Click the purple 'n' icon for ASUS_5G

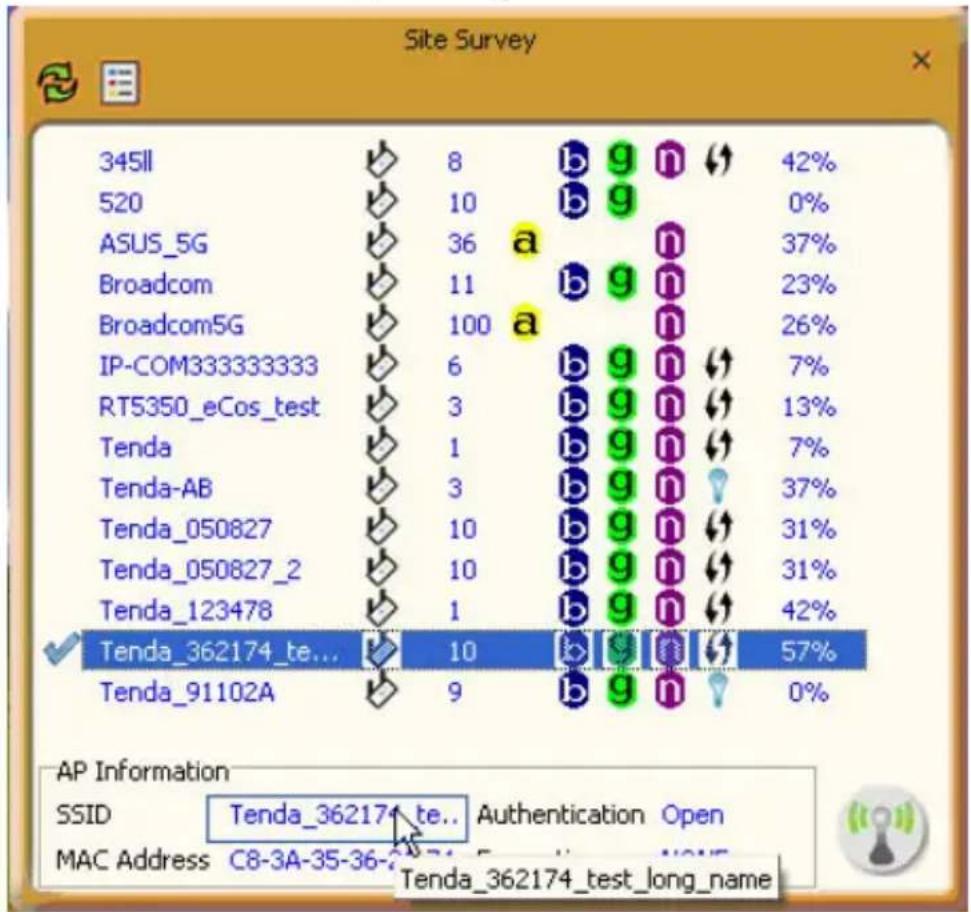click(669, 243)
